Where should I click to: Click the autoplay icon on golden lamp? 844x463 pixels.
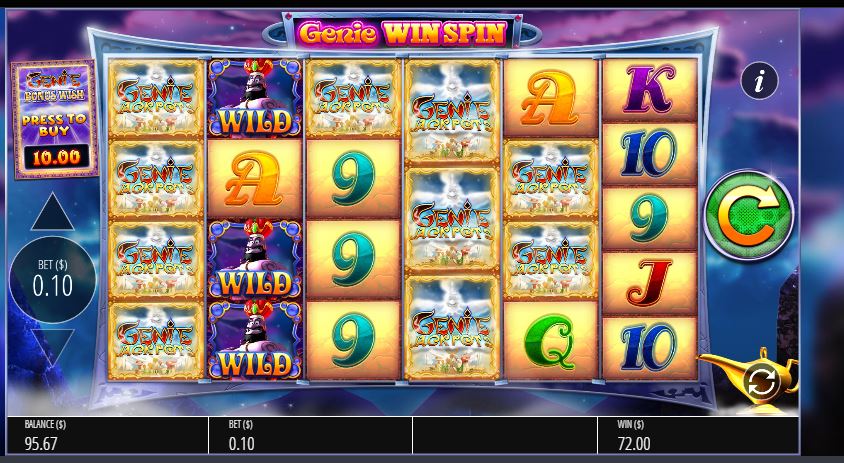762,382
